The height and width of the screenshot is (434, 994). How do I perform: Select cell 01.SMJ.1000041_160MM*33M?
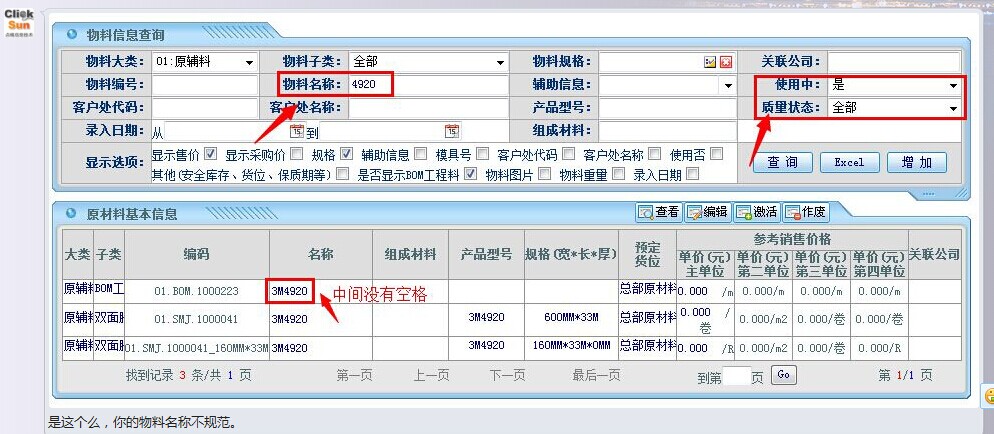[197, 348]
